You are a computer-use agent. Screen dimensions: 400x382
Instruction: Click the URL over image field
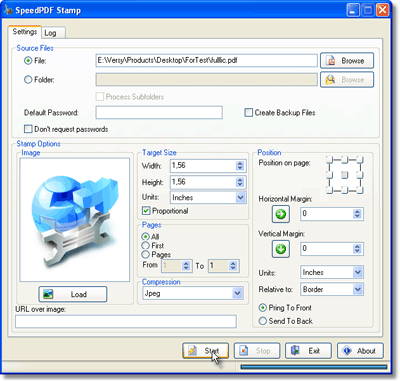(x=126, y=321)
